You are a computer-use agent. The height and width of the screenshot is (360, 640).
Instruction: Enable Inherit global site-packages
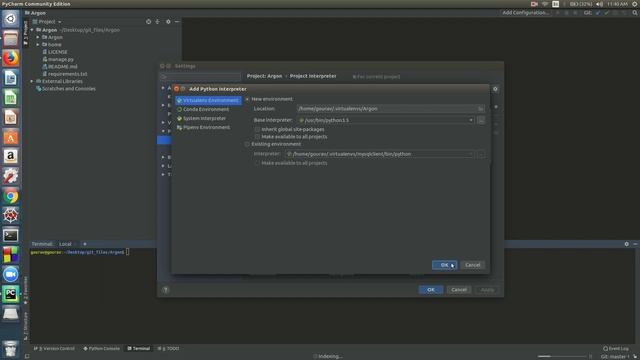pyautogui.click(x=257, y=129)
